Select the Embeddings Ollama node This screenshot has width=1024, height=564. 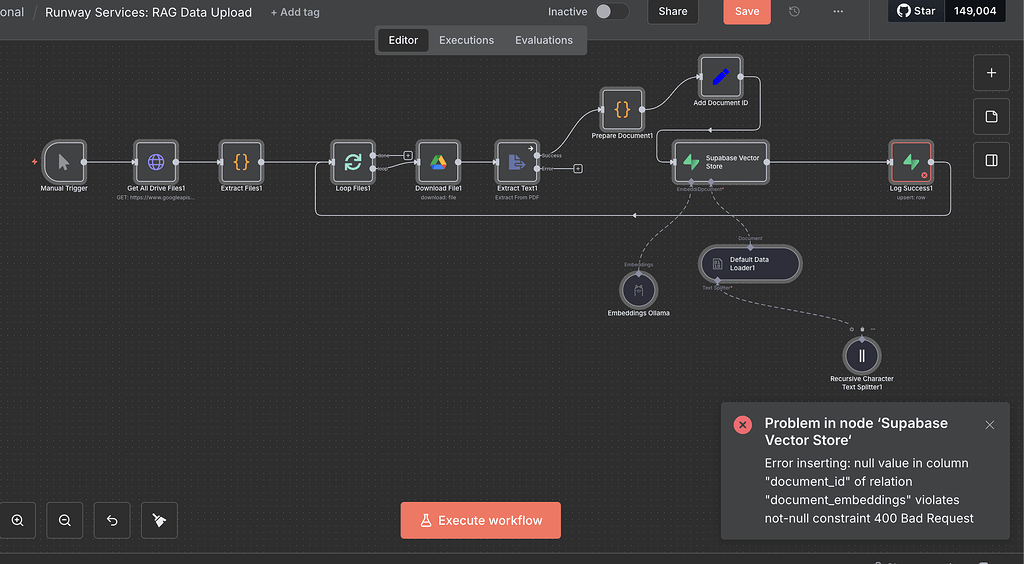click(638, 290)
